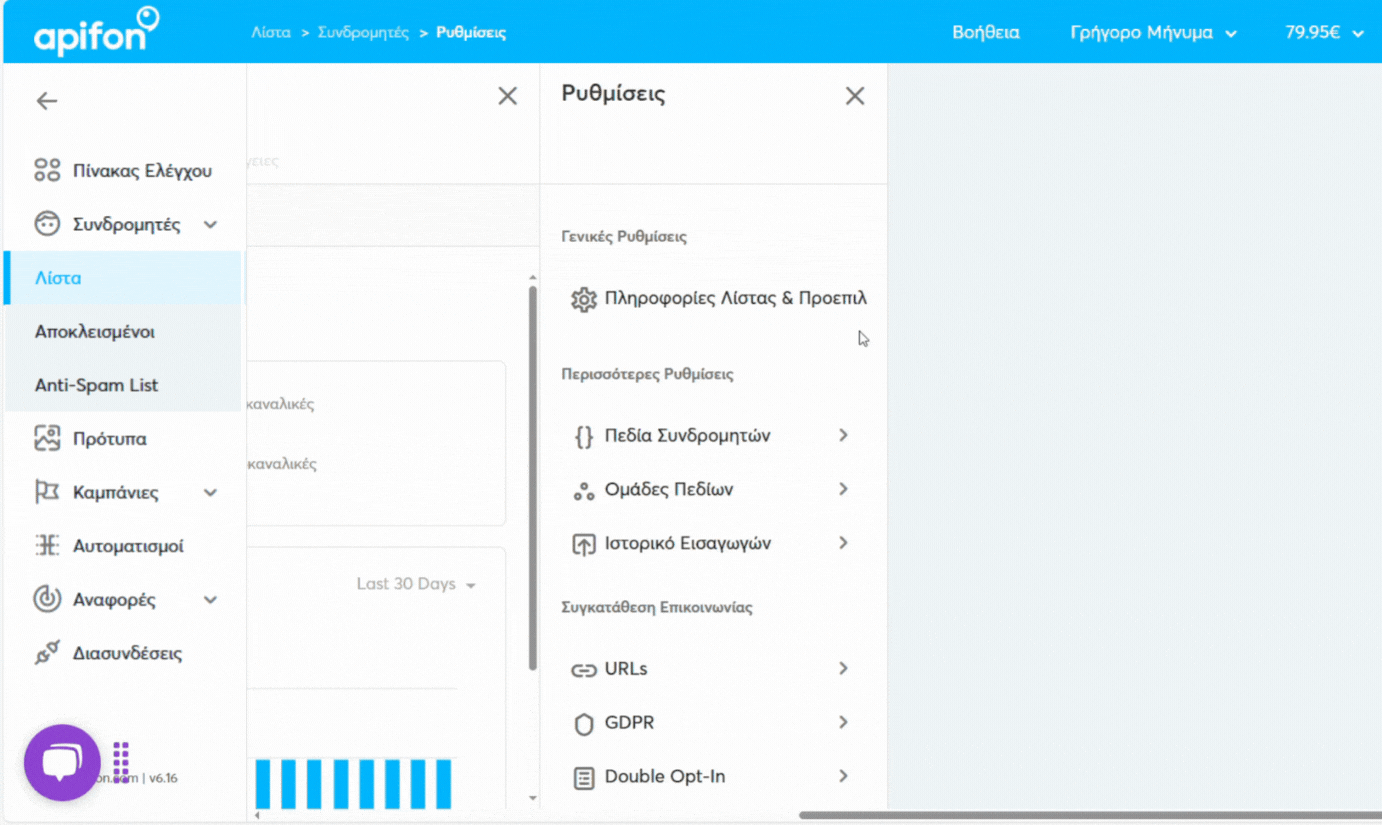Expand the Last 30 Days date selector
This screenshot has width=1382, height=825.
point(416,584)
